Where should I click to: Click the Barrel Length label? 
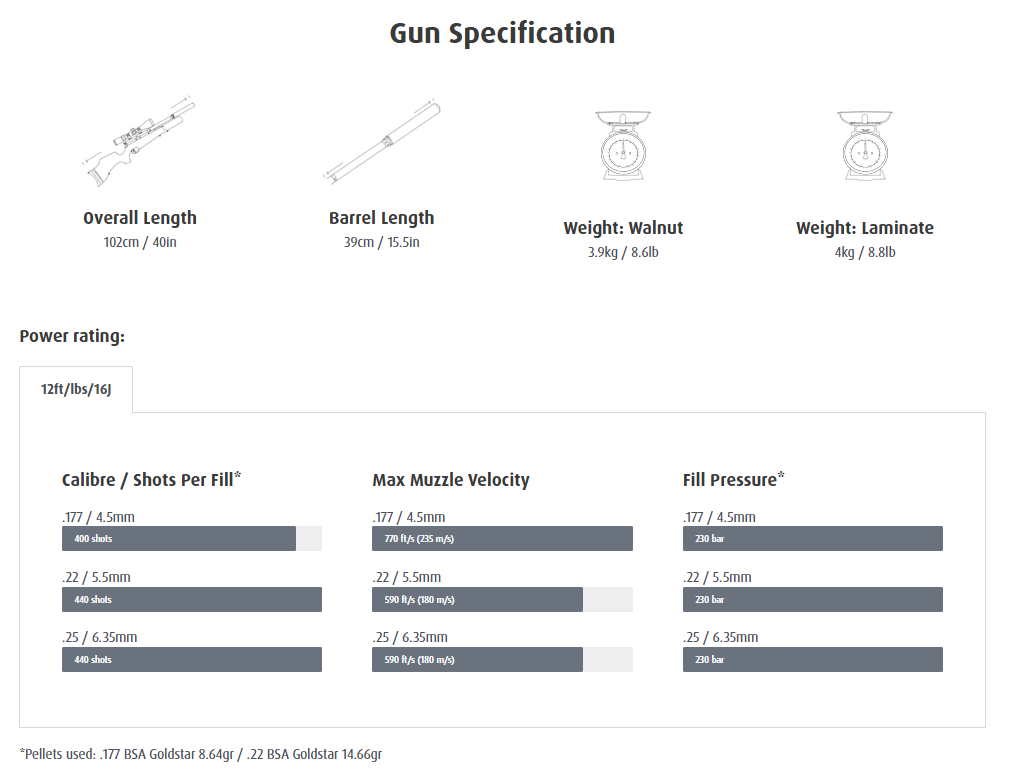tap(382, 218)
